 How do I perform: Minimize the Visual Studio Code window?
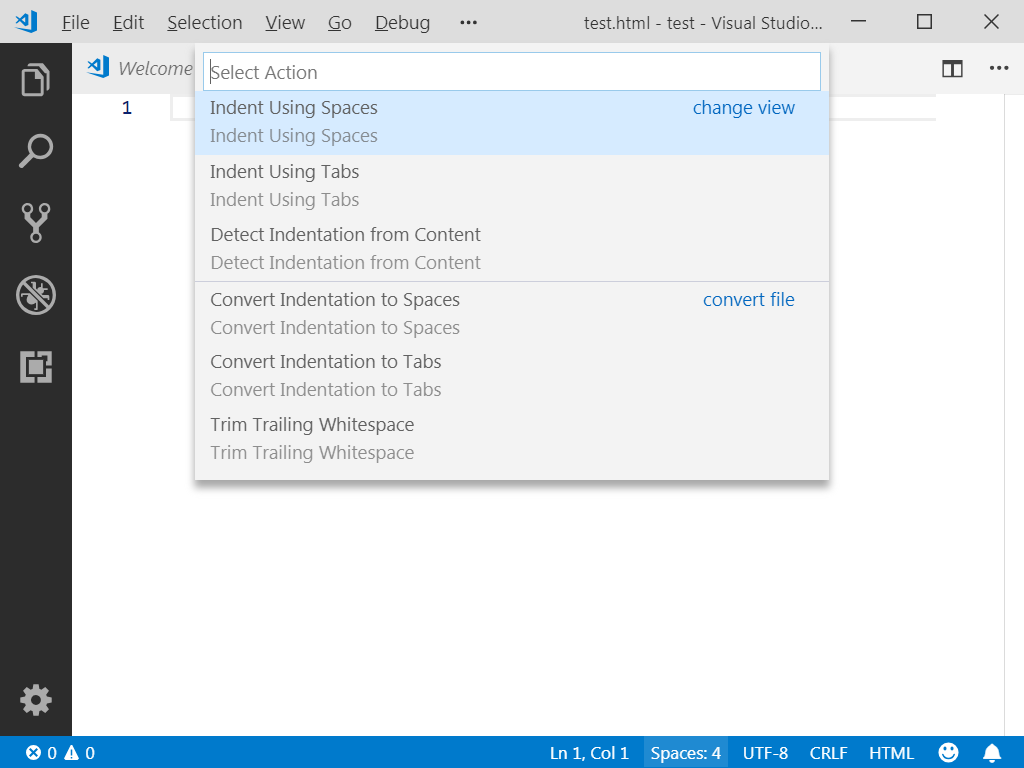pos(859,22)
